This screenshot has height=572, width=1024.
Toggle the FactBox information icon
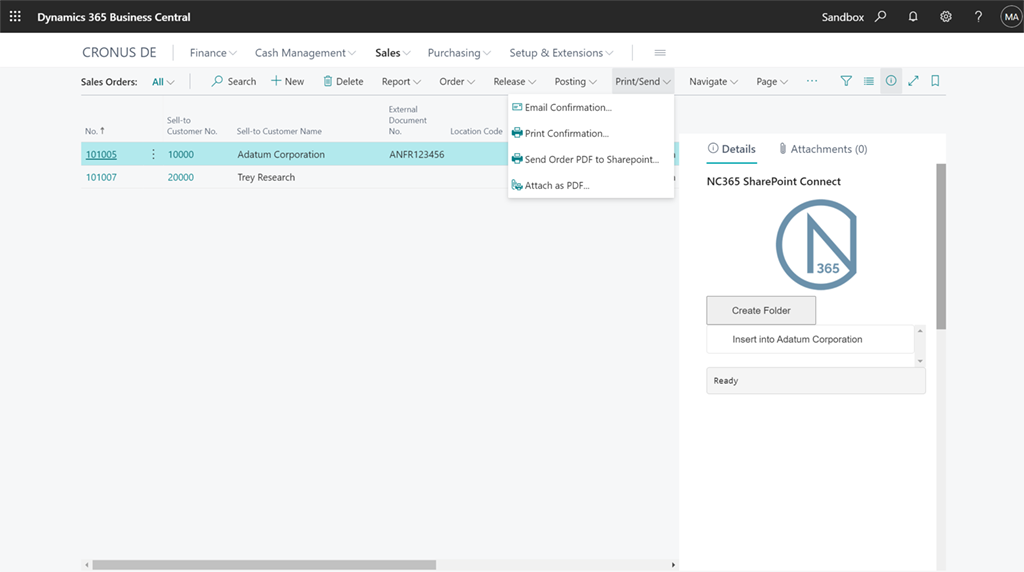pos(891,81)
